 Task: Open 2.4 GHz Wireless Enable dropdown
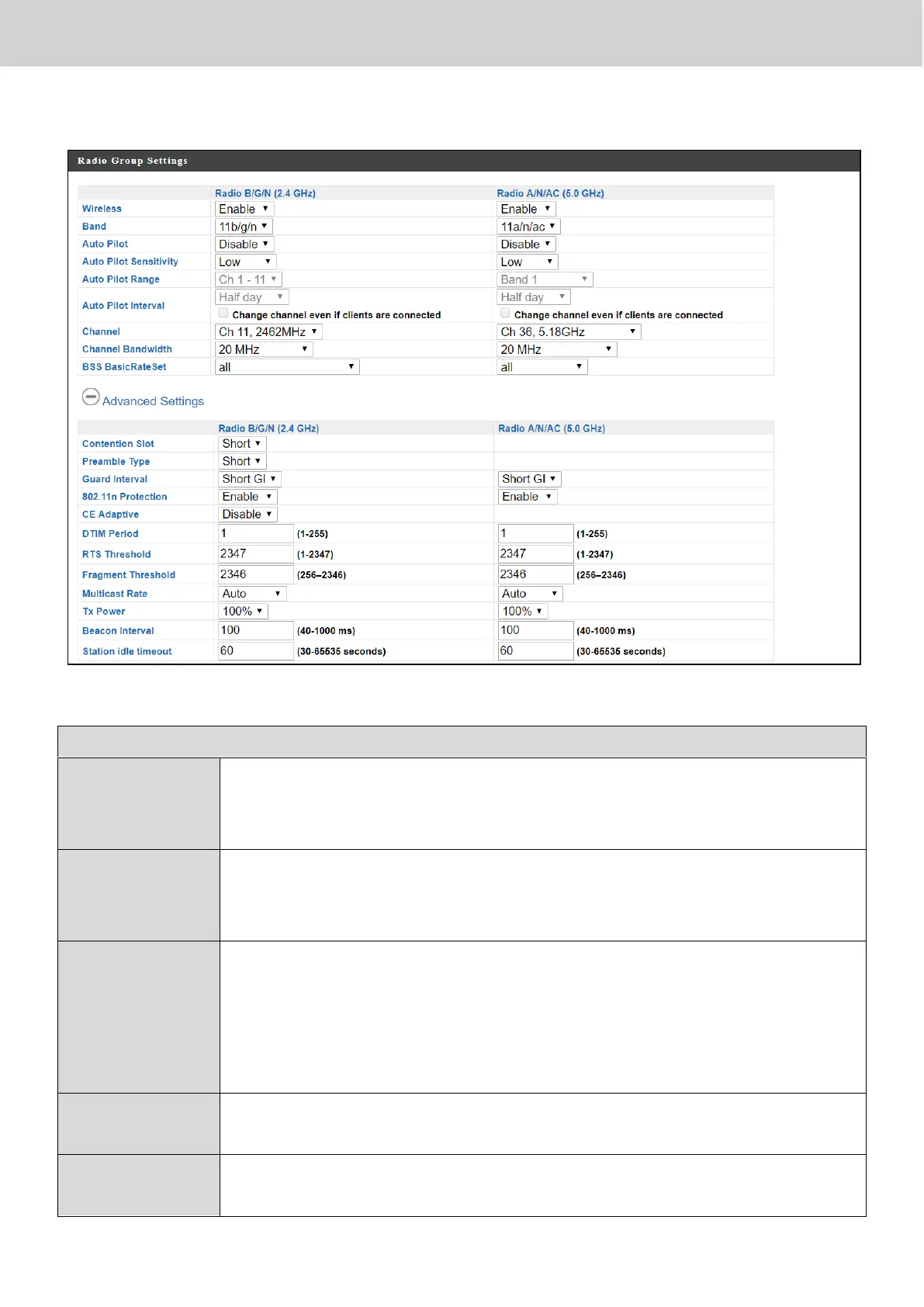(244, 209)
